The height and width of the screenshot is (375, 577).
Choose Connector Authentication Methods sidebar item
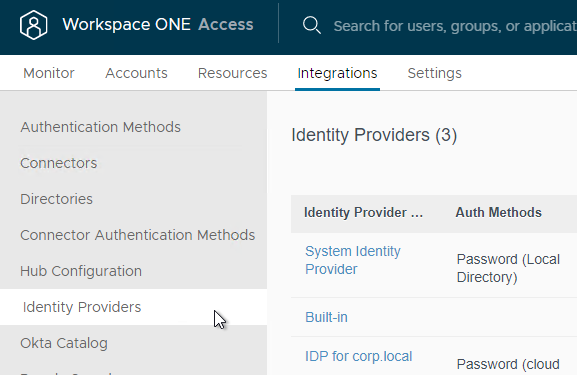click(x=137, y=235)
